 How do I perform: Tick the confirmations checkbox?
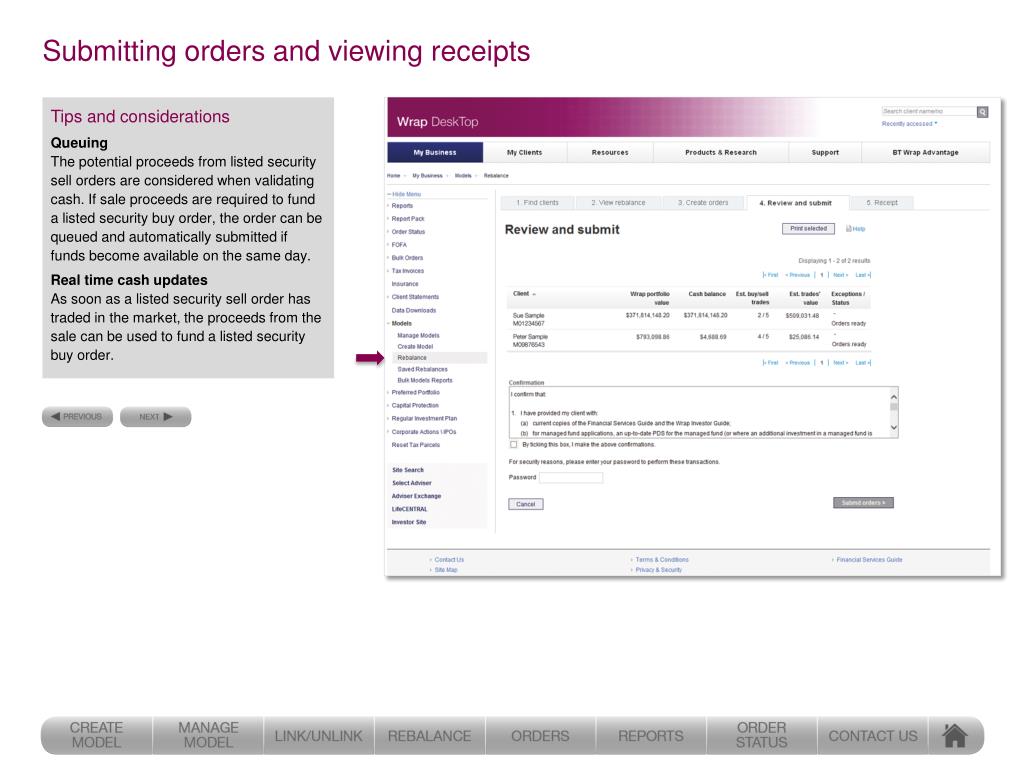513,445
